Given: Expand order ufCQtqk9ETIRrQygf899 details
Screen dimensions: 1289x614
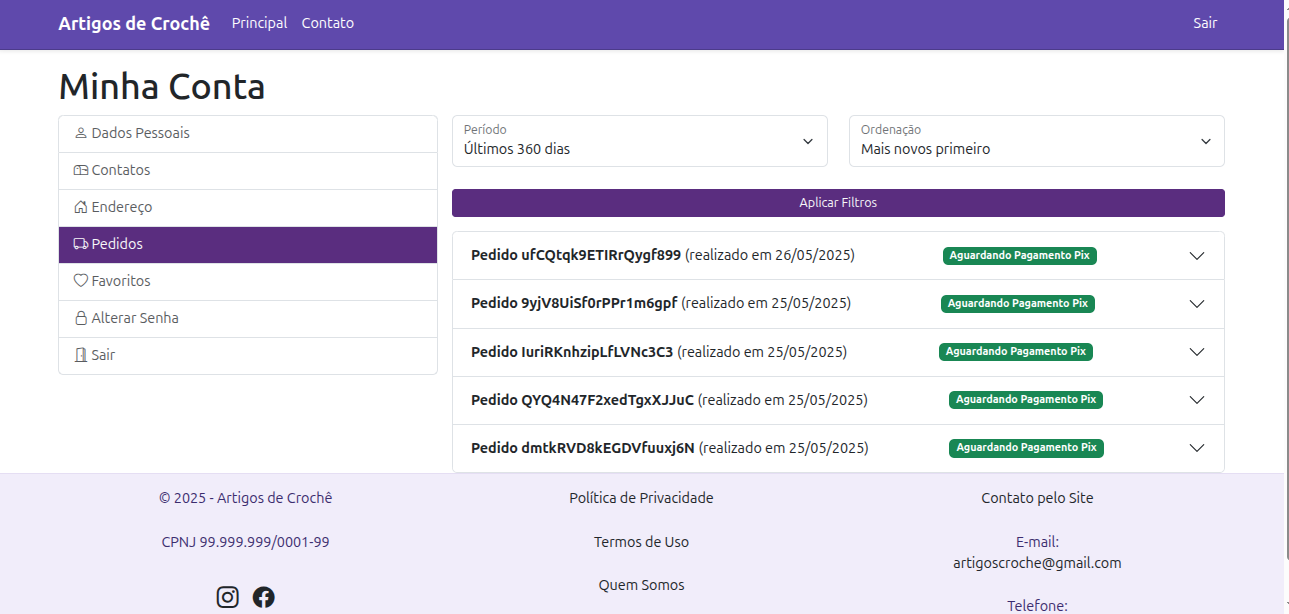Looking at the screenshot, I should [x=1197, y=256].
